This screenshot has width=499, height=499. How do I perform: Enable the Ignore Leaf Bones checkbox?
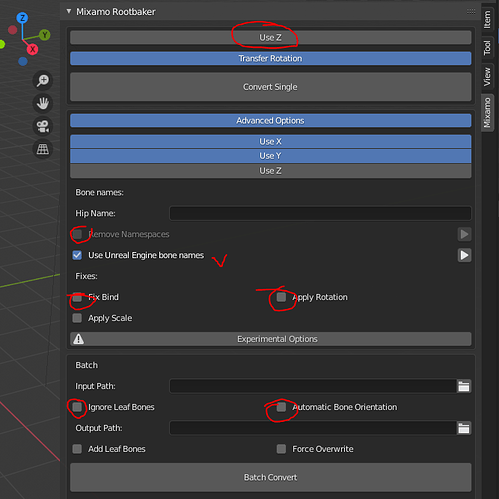tap(77, 407)
